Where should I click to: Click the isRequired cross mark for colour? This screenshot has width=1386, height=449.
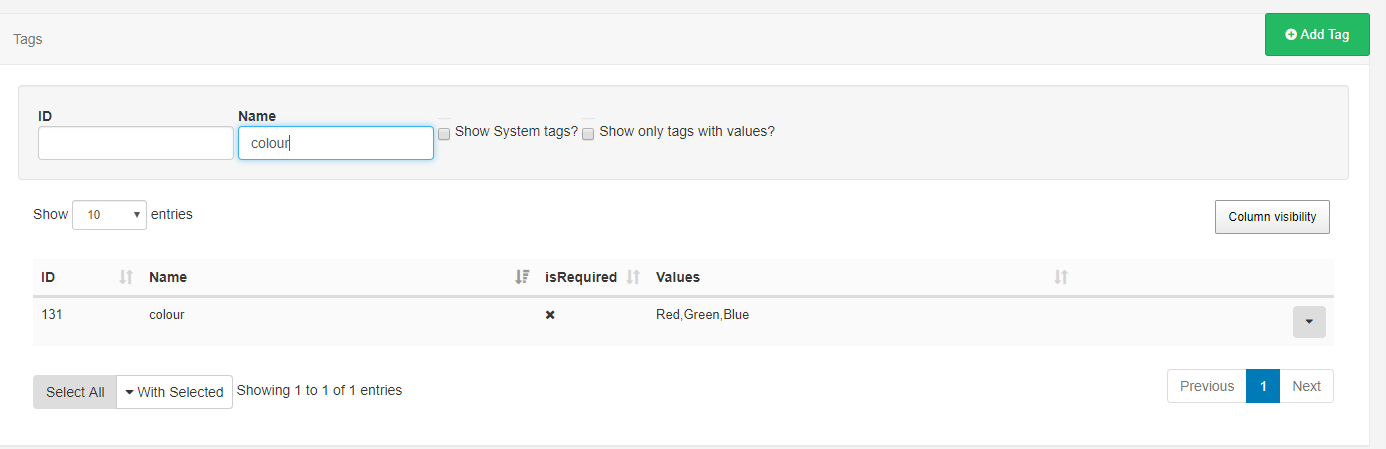(x=550, y=315)
